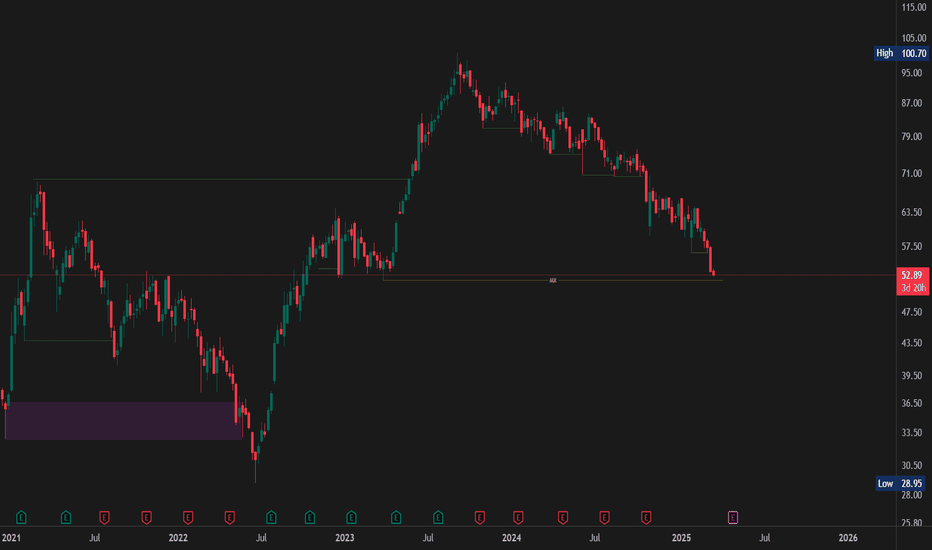
Task: Click the Jul label between 2025 and 2026
Action: click(x=764, y=538)
